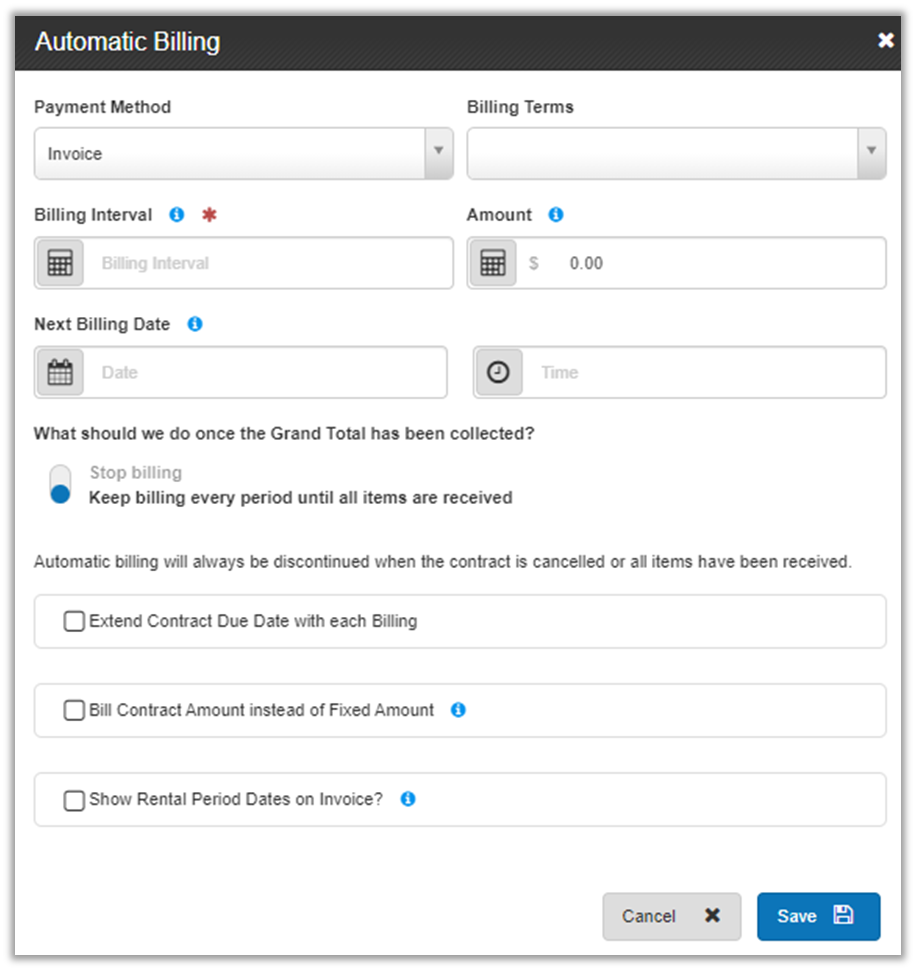Click the calculator icon beside Billing Interval field
This screenshot has height=971, width=916.
(x=60, y=263)
